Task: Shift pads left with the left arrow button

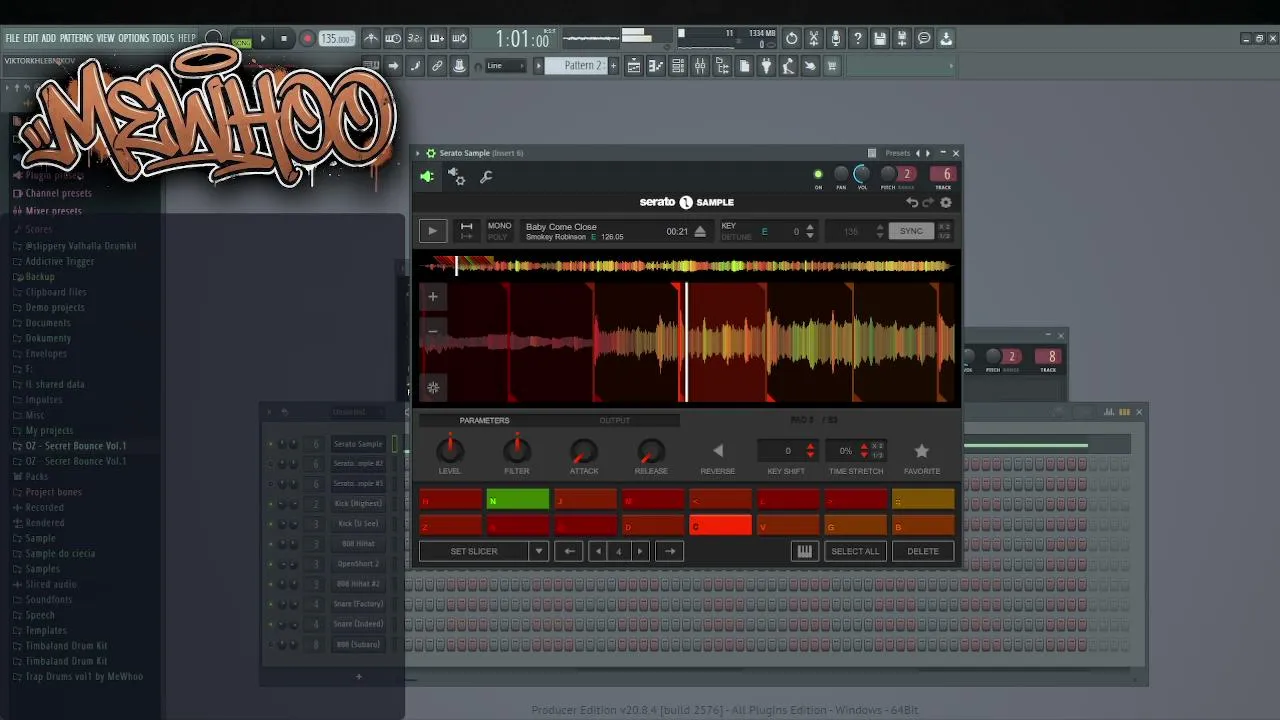Action: coord(569,551)
